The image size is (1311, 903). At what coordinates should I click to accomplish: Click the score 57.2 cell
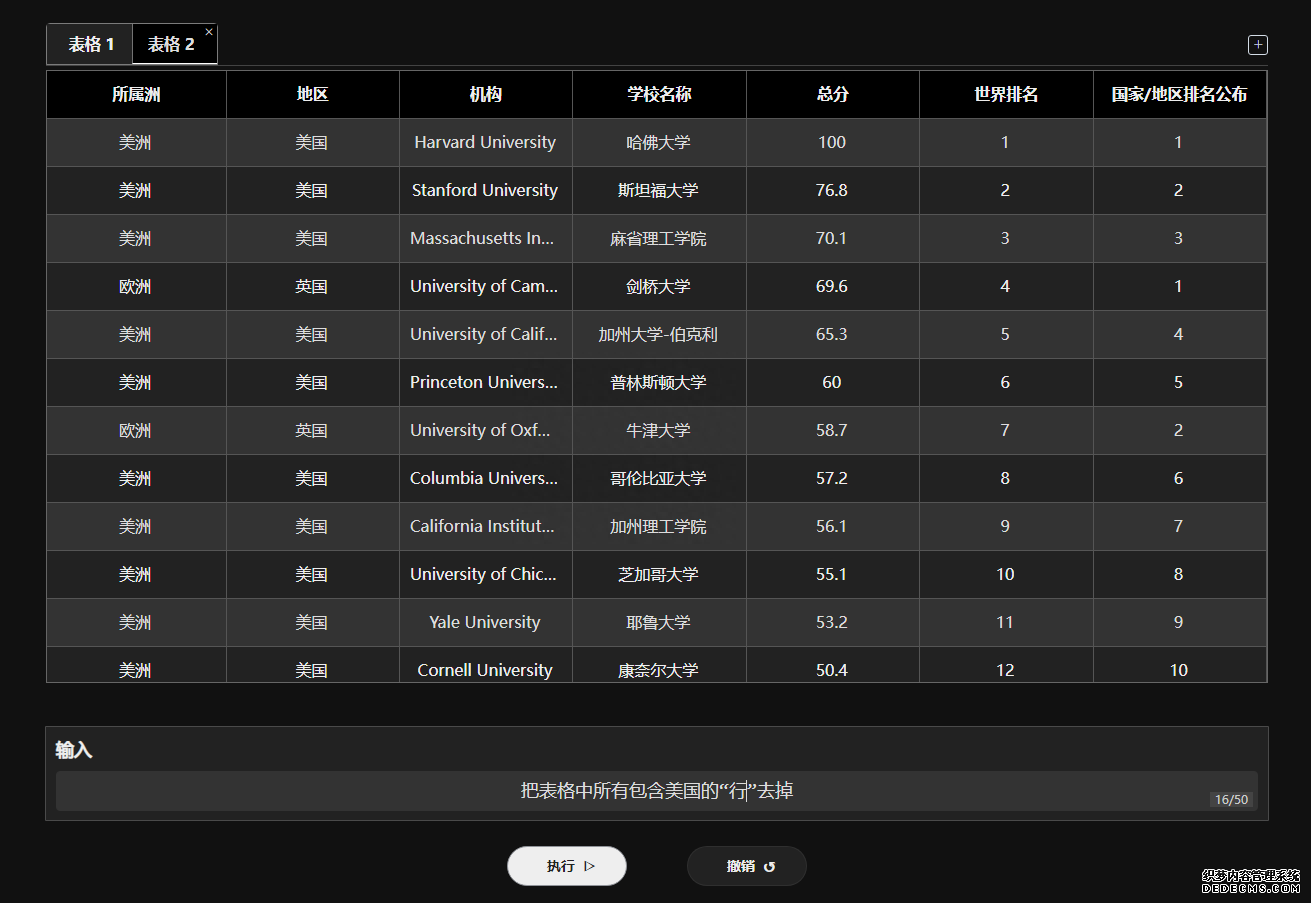833,479
